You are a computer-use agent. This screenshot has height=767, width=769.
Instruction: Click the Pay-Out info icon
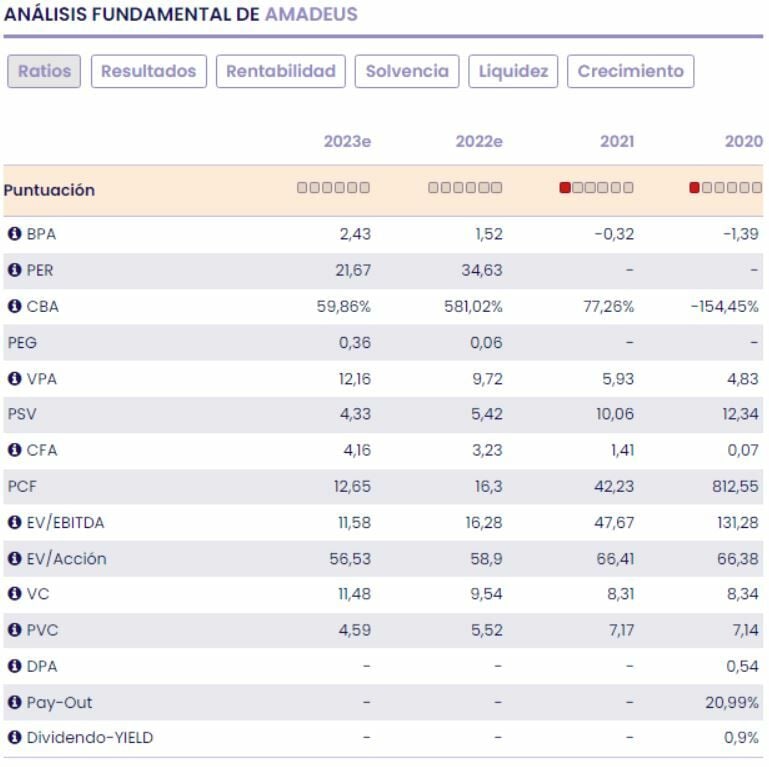tap(14, 702)
